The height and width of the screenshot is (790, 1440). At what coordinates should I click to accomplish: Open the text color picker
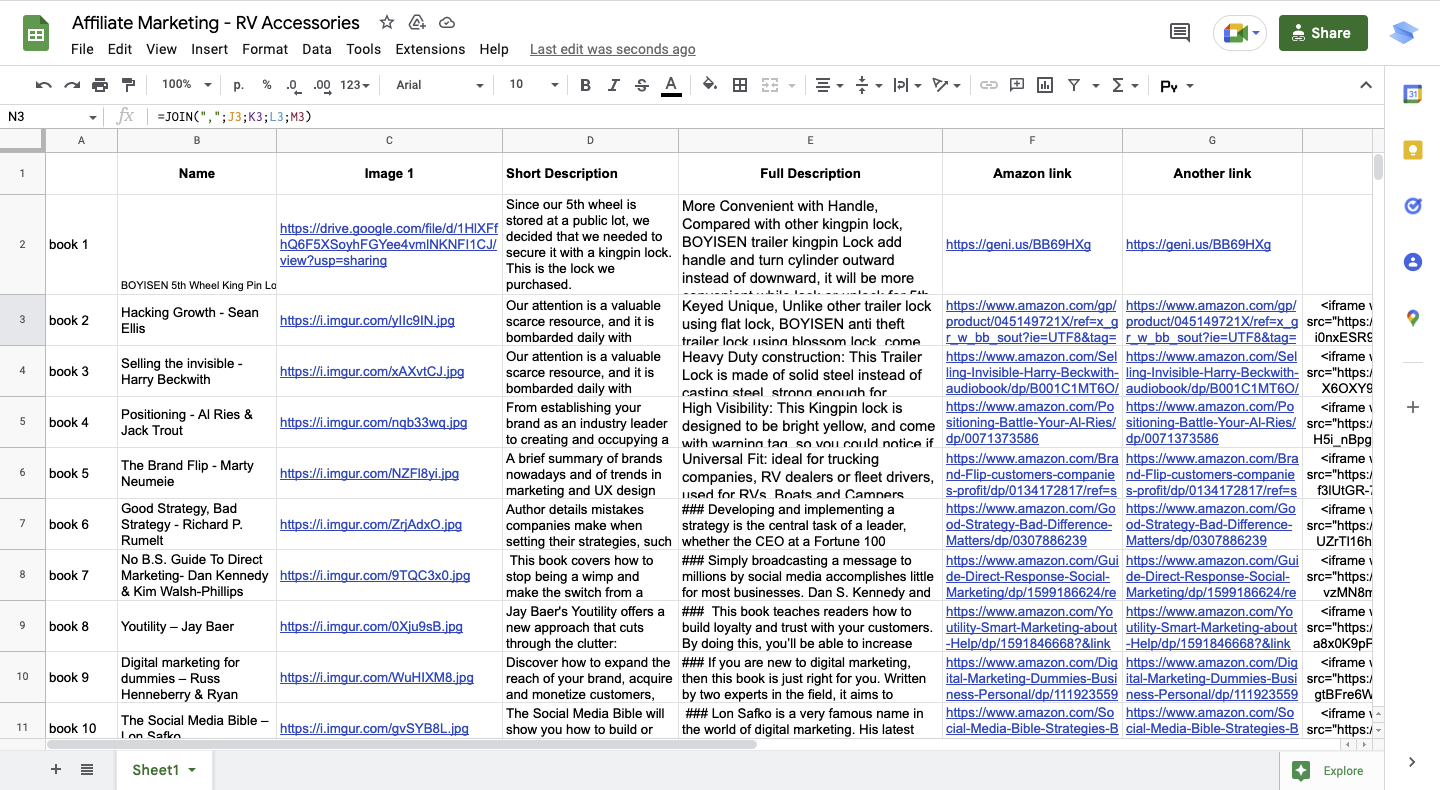671,85
